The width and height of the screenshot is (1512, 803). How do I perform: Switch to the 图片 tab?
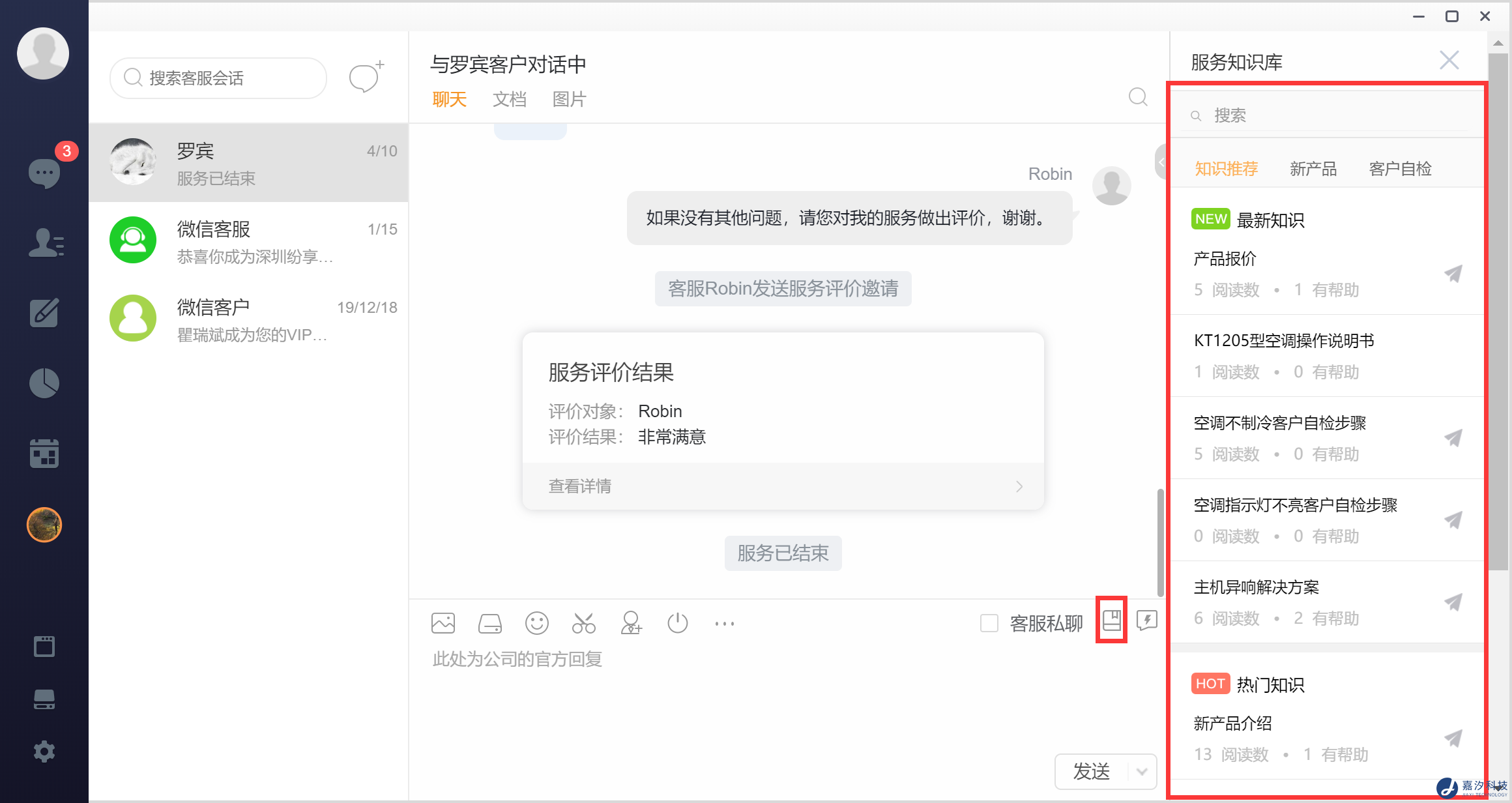point(570,99)
